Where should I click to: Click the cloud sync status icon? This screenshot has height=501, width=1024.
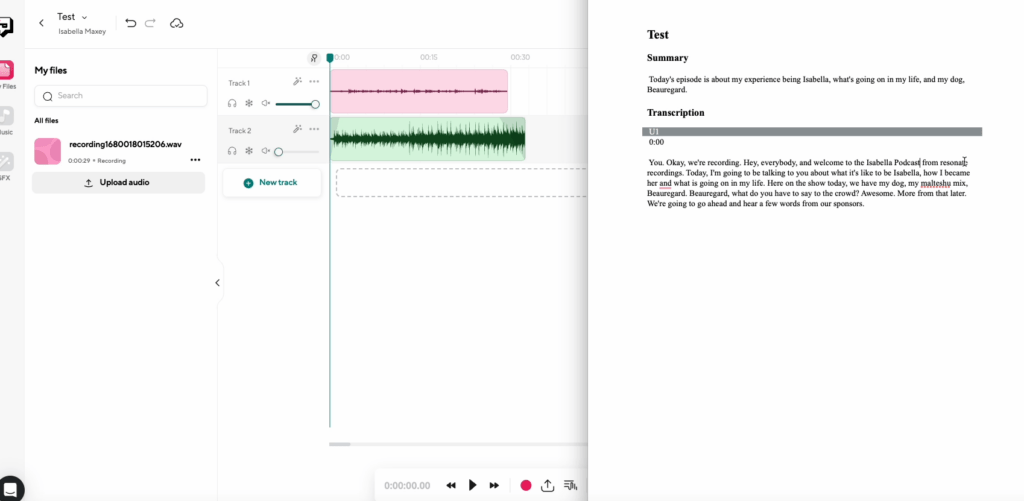tap(176, 24)
